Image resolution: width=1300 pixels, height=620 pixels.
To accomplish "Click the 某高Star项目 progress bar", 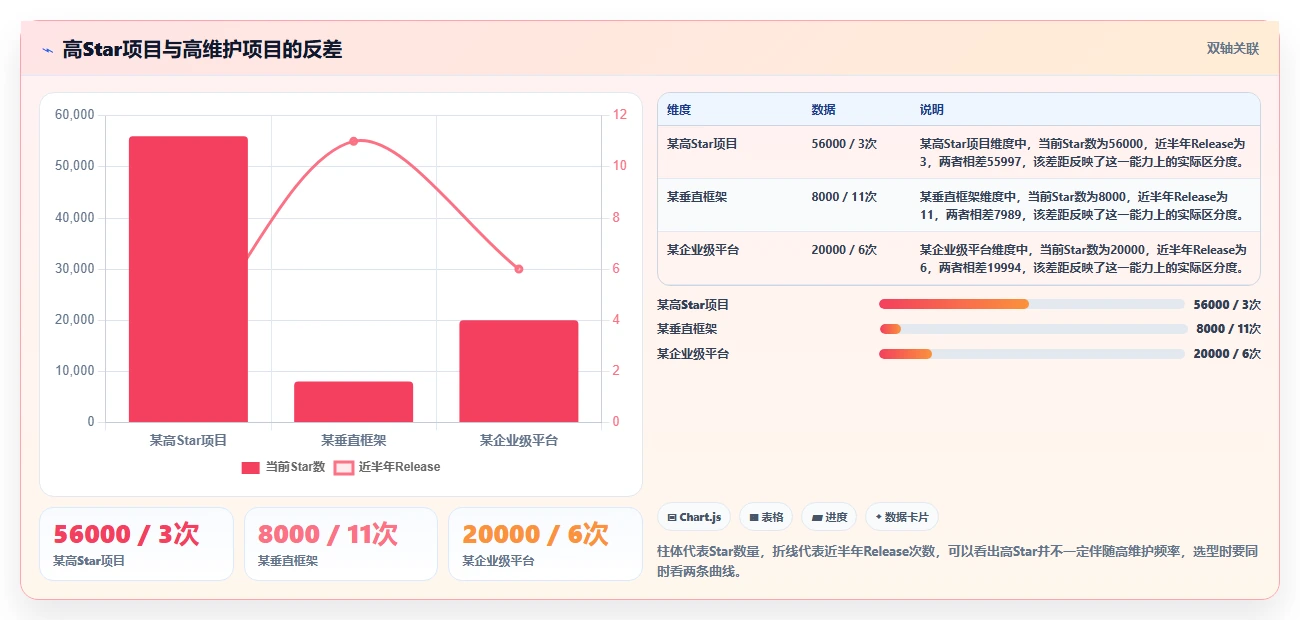I will tap(1031, 304).
